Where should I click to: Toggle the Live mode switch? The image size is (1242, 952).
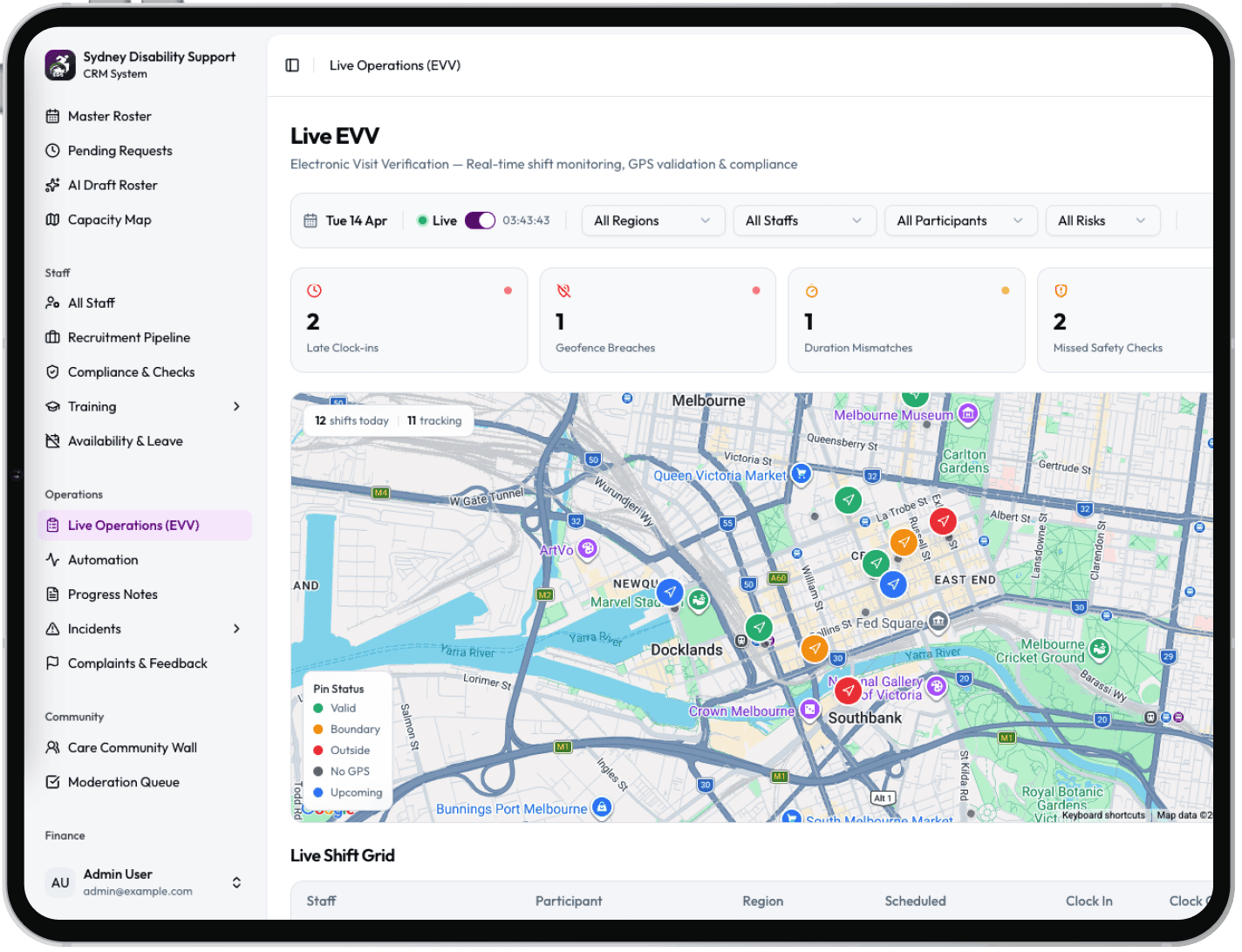[x=480, y=221]
